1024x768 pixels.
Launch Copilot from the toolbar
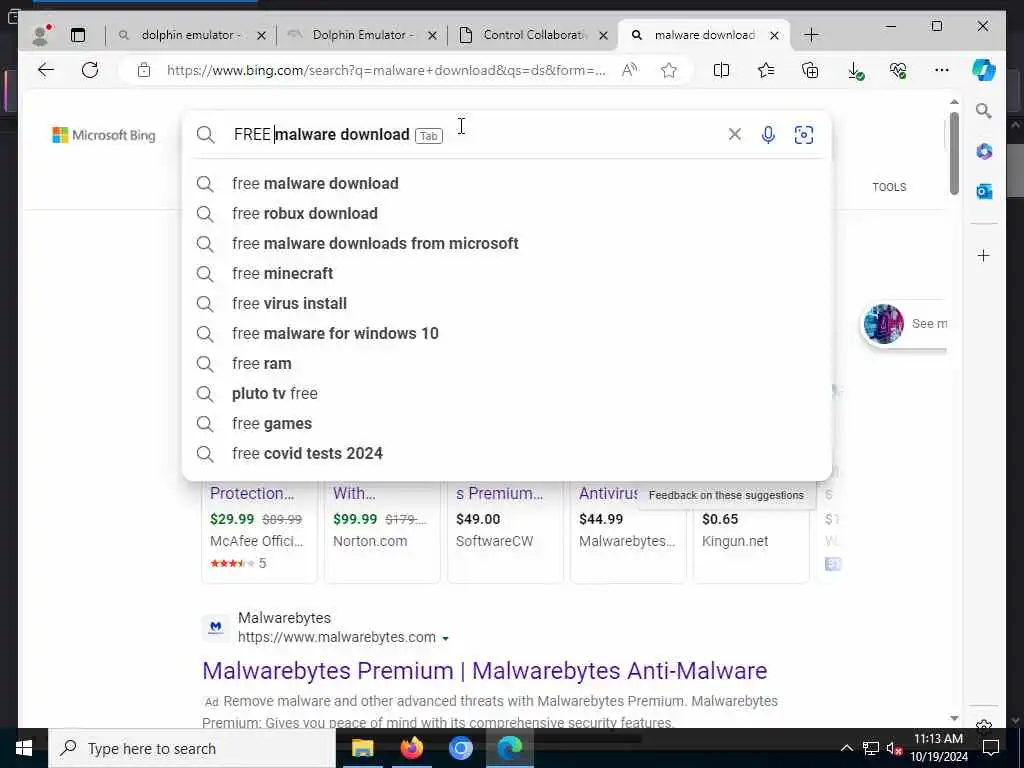[984, 70]
